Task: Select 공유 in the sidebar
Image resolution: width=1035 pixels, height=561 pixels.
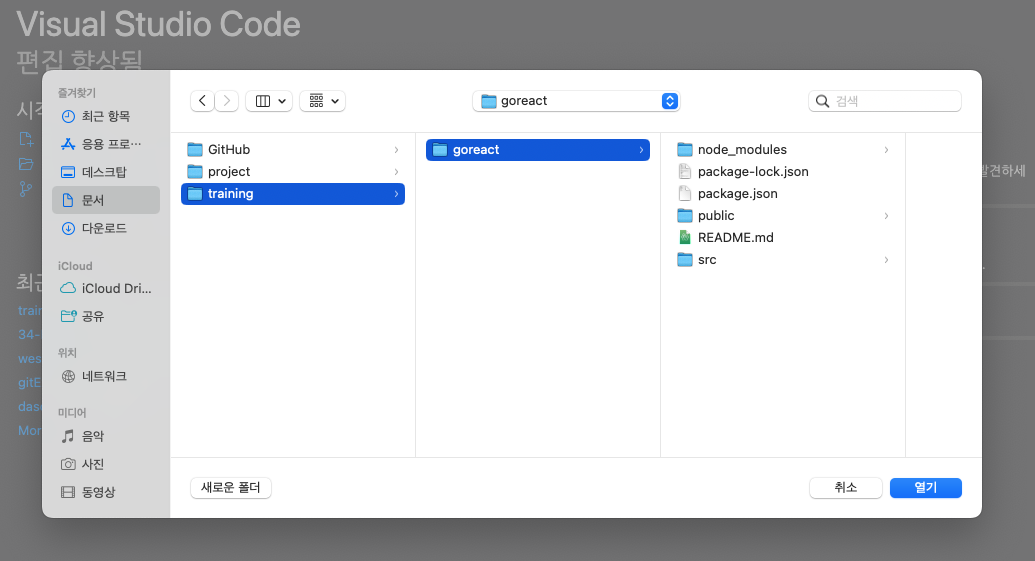Action: pyautogui.click(x=106, y=316)
